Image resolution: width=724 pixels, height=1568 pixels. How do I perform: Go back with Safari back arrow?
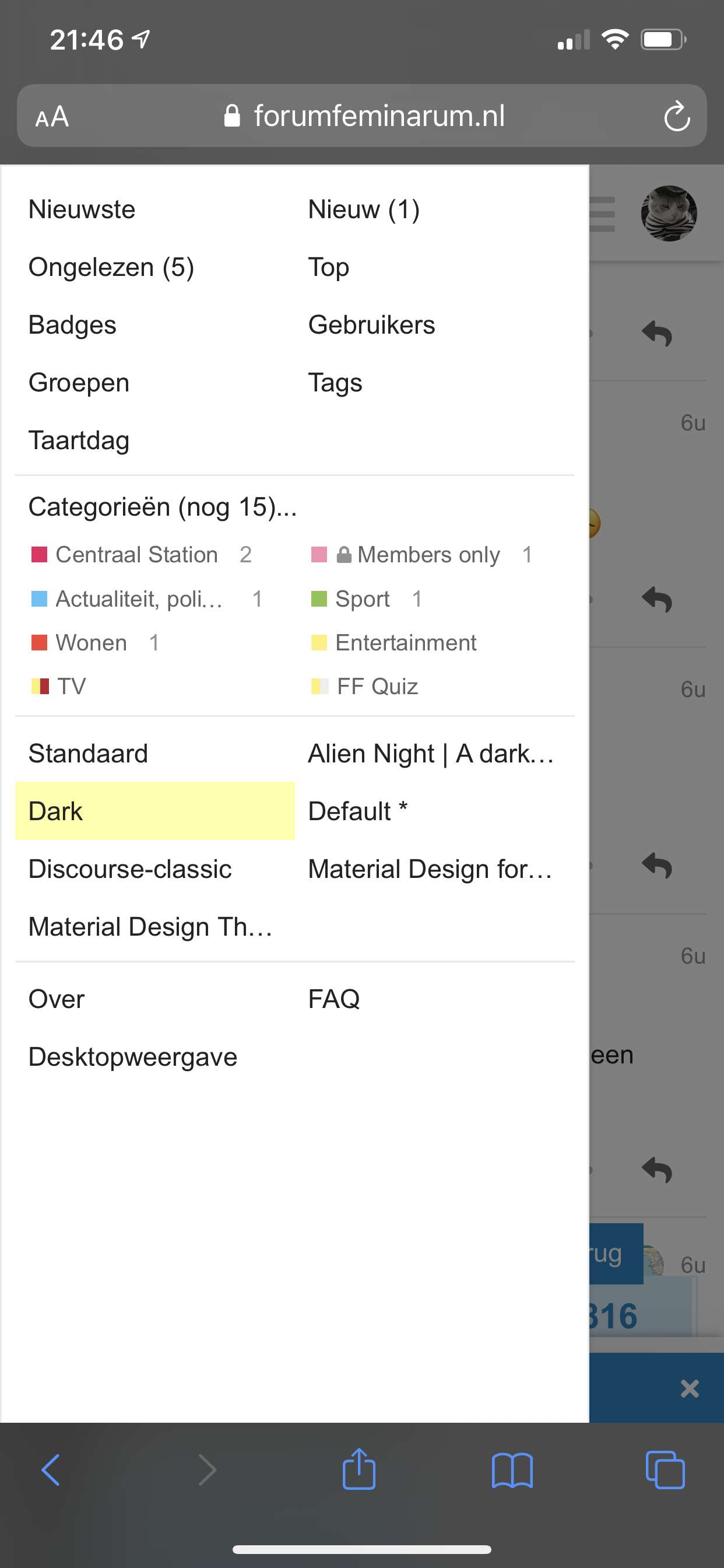(51, 1470)
